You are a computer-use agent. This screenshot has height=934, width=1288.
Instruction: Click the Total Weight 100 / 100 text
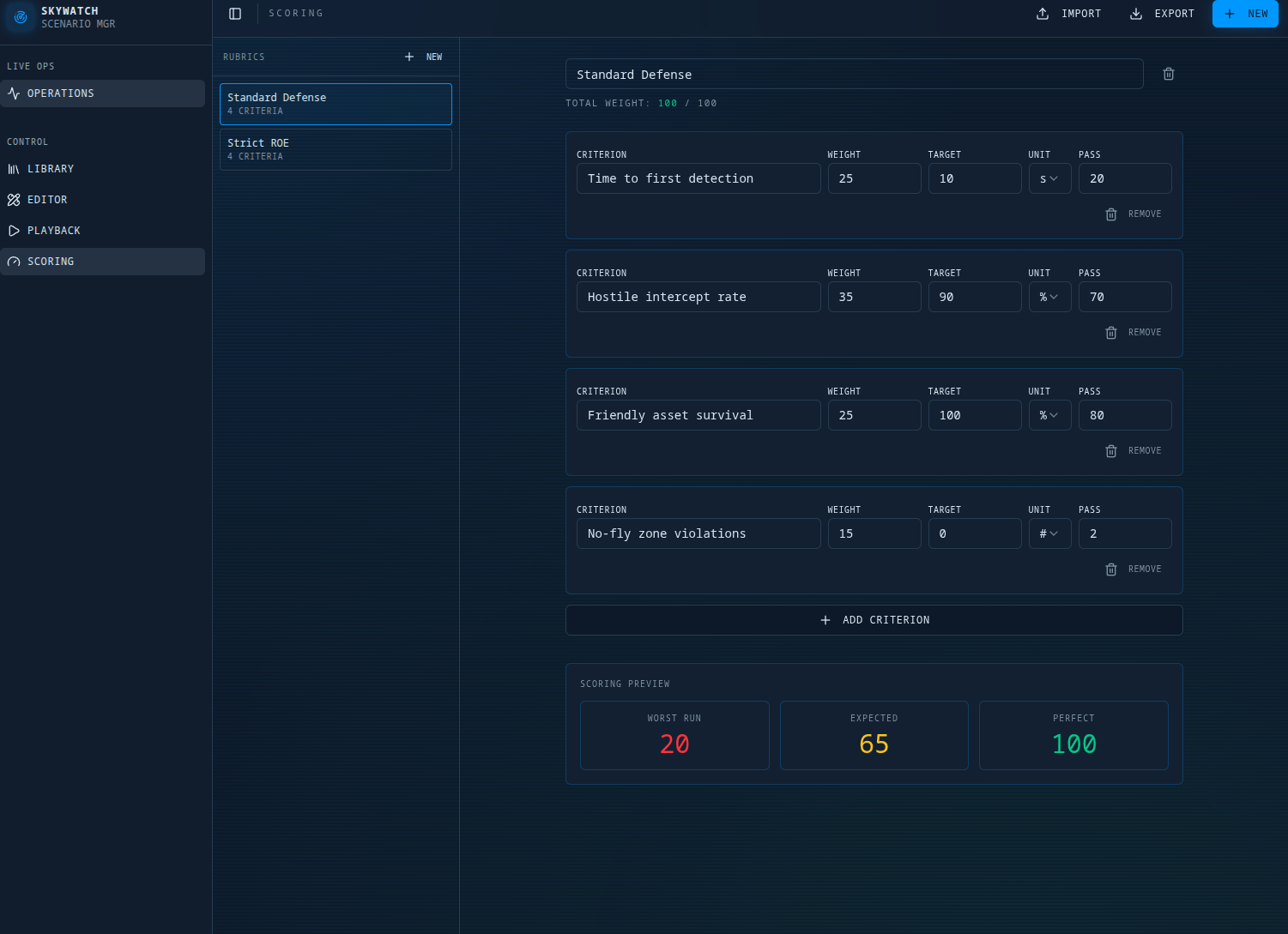tap(641, 103)
